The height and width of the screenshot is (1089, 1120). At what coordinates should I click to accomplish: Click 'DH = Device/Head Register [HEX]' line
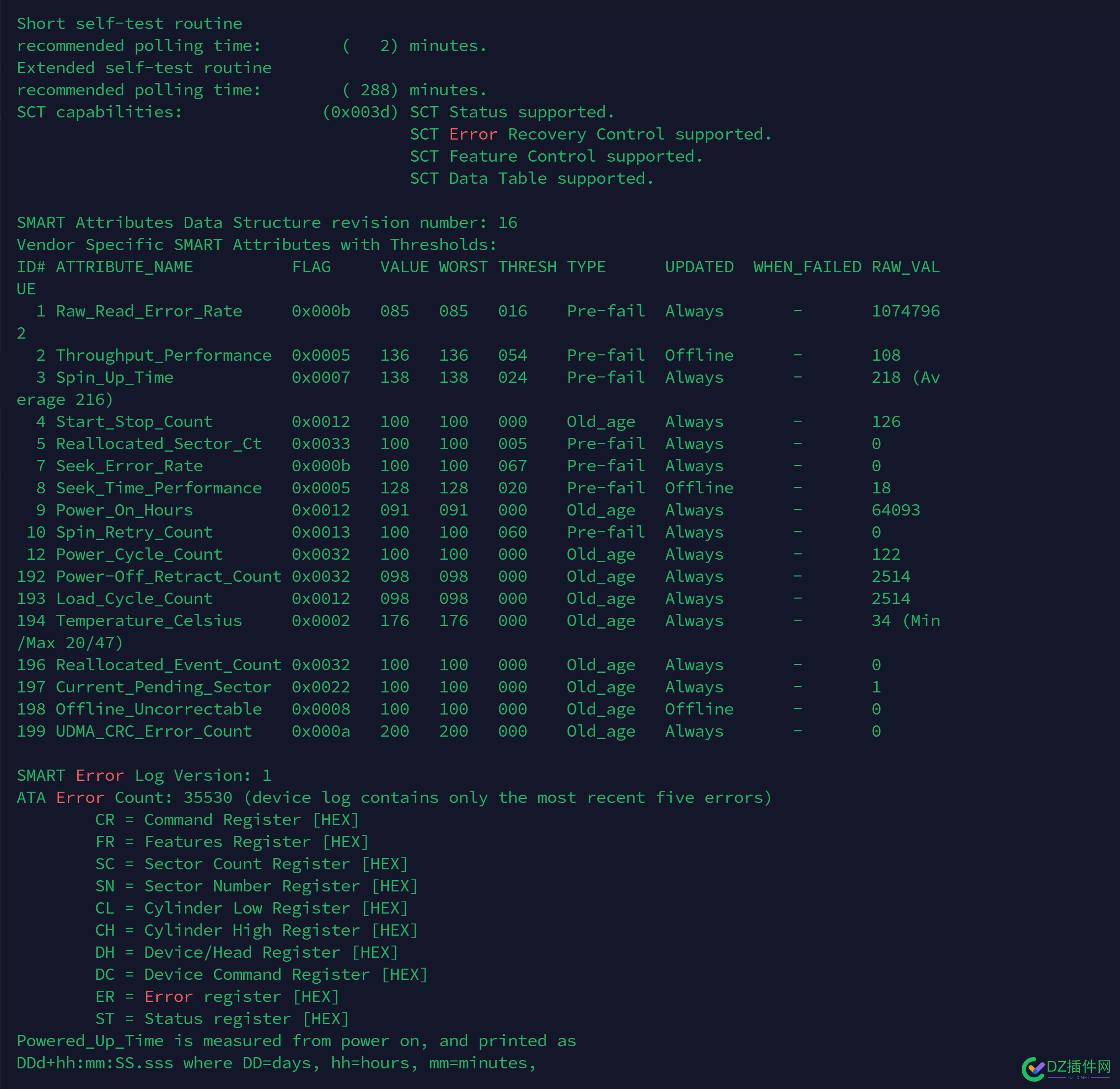pyautogui.click(x=247, y=952)
